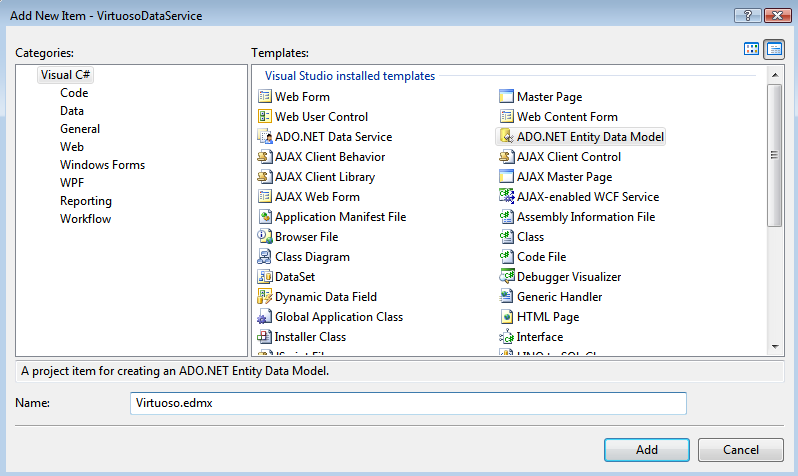The height and width of the screenshot is (476, 798).
Task: Click the Application Manifest File icon
Action: (x=265, y=216)
